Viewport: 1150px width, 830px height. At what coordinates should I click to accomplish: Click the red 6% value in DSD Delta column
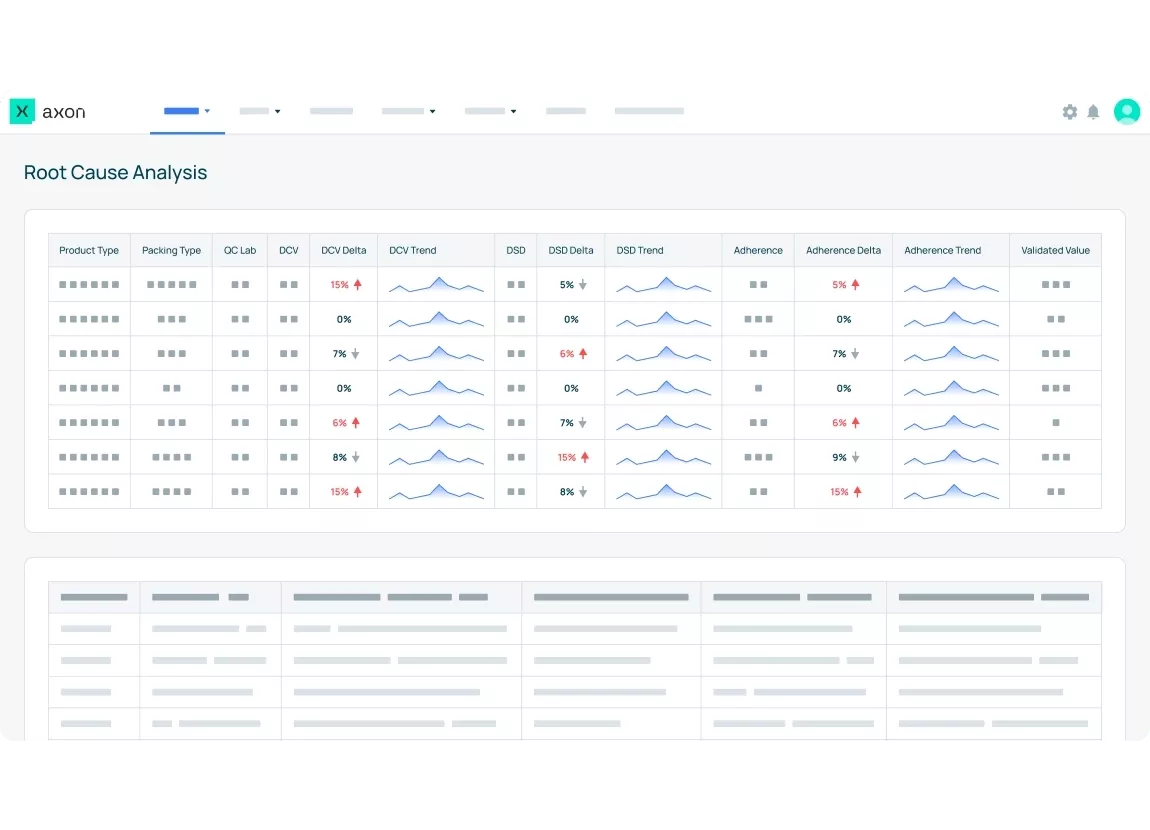tap(566, 353)
